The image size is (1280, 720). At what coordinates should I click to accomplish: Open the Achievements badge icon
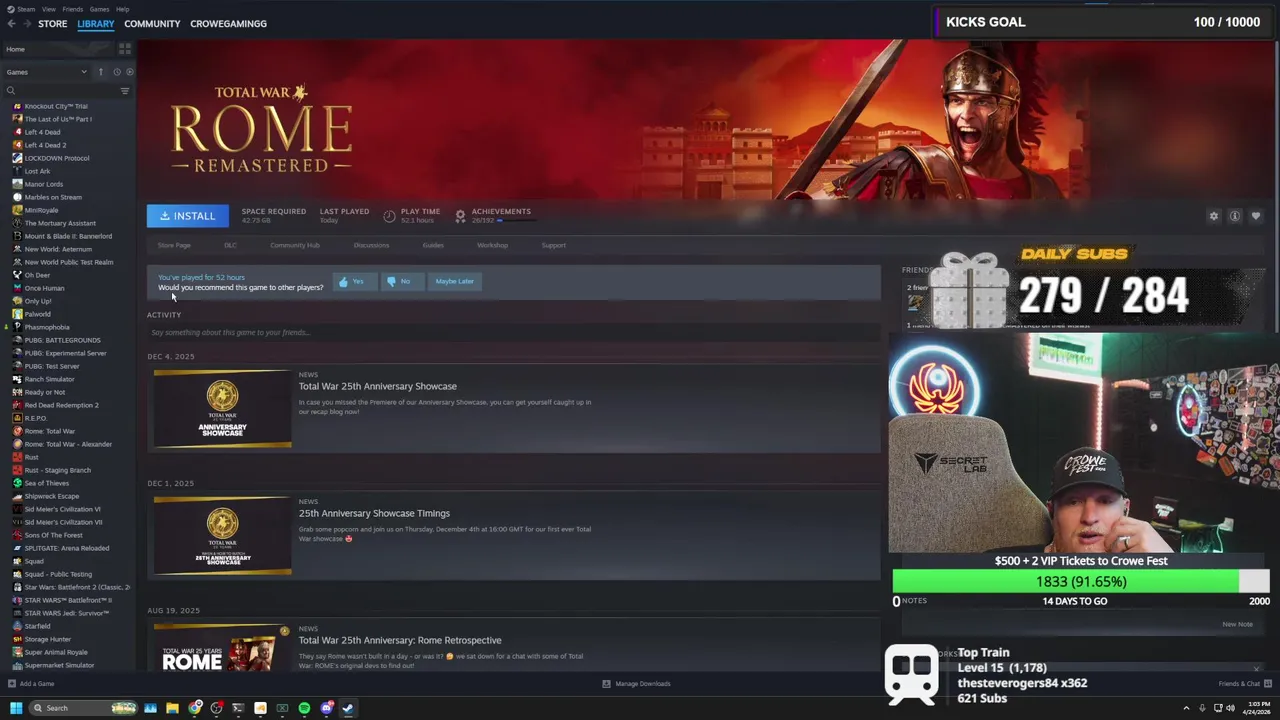point(460,215)
